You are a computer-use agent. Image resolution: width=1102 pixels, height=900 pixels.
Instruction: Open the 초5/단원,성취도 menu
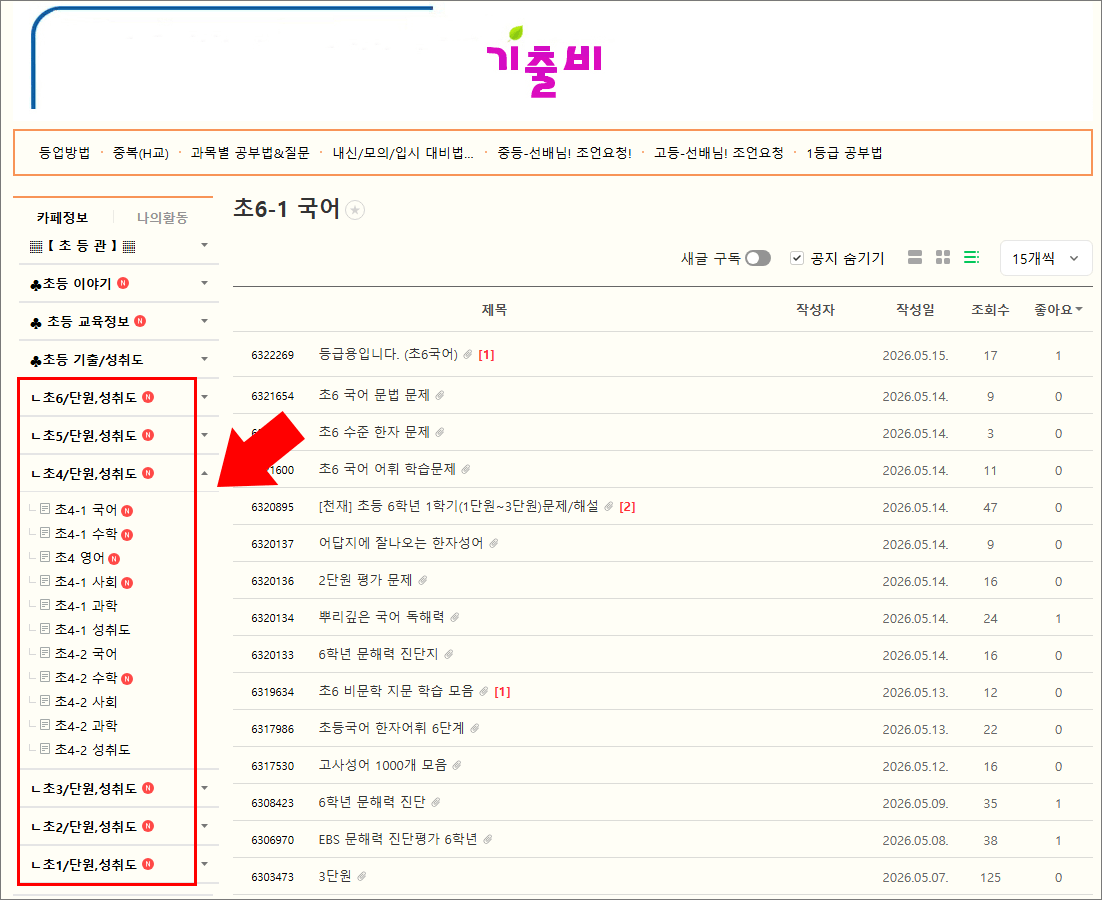click(x=84, y=436)
